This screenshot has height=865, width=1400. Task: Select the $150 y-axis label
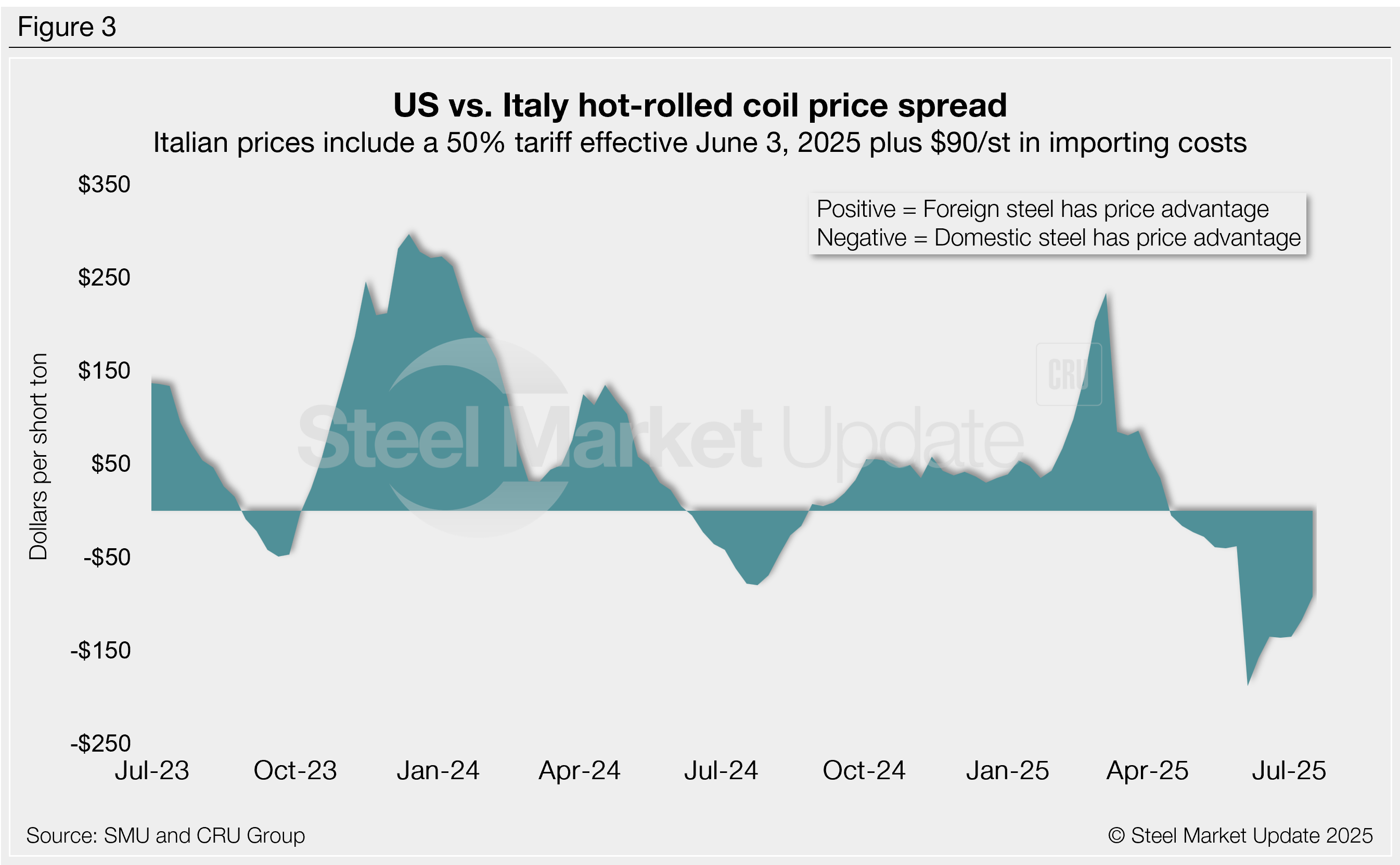coord(104,371)
